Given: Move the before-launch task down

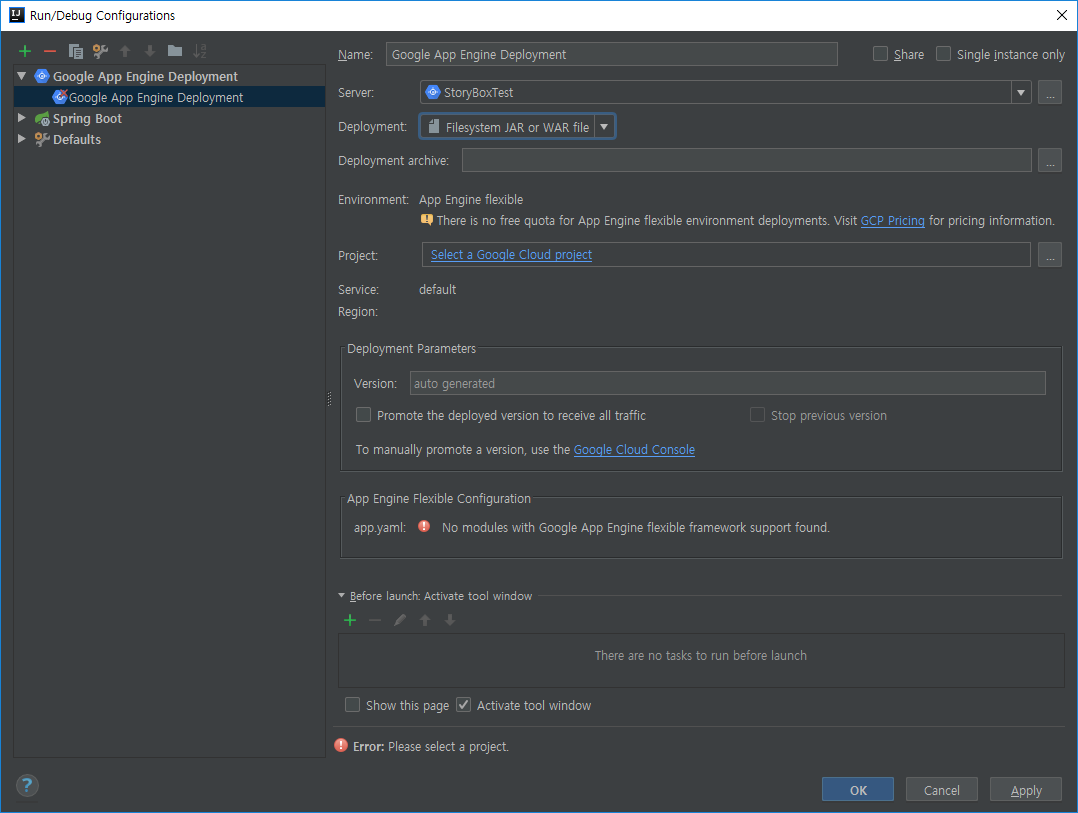Looking at the screenshot, I should tap(450, 621).
